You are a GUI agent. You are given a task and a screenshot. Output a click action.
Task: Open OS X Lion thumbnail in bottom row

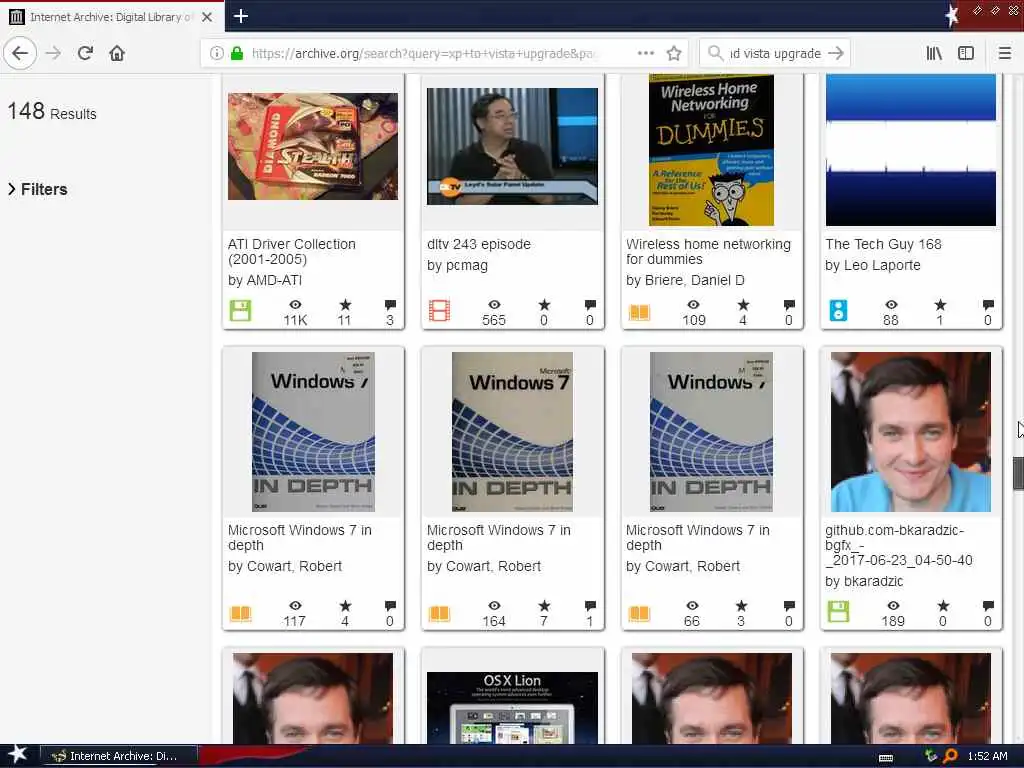tap(512, 708)
